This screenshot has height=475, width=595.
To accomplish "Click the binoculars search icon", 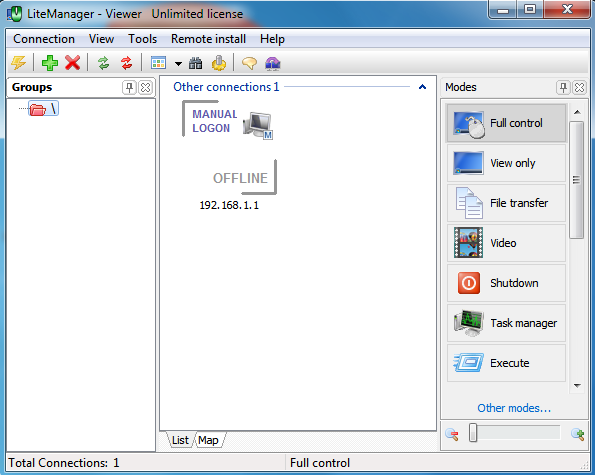I will click(x=196, y=63).
